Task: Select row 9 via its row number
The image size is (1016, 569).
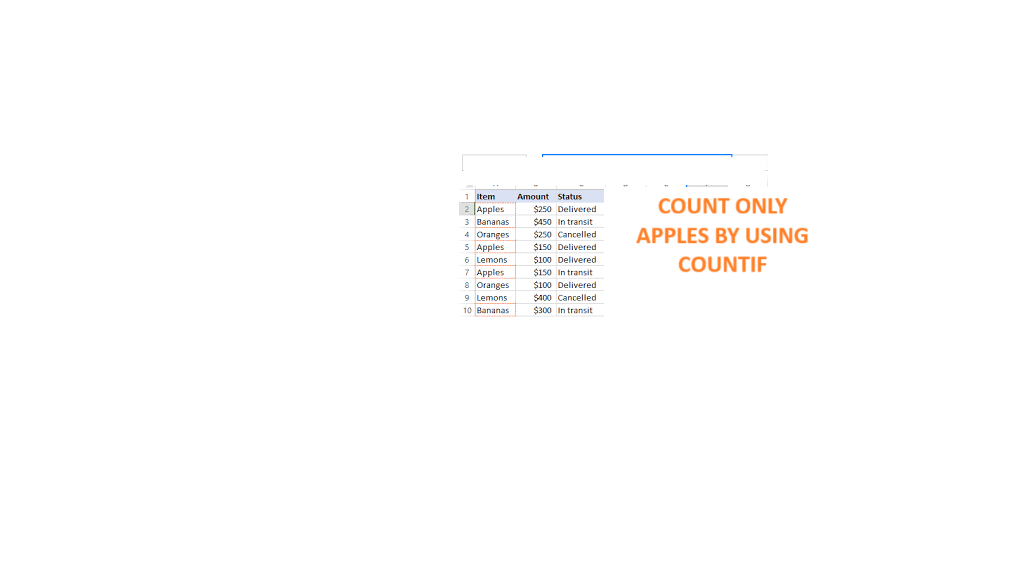Action: pos(467,298)
